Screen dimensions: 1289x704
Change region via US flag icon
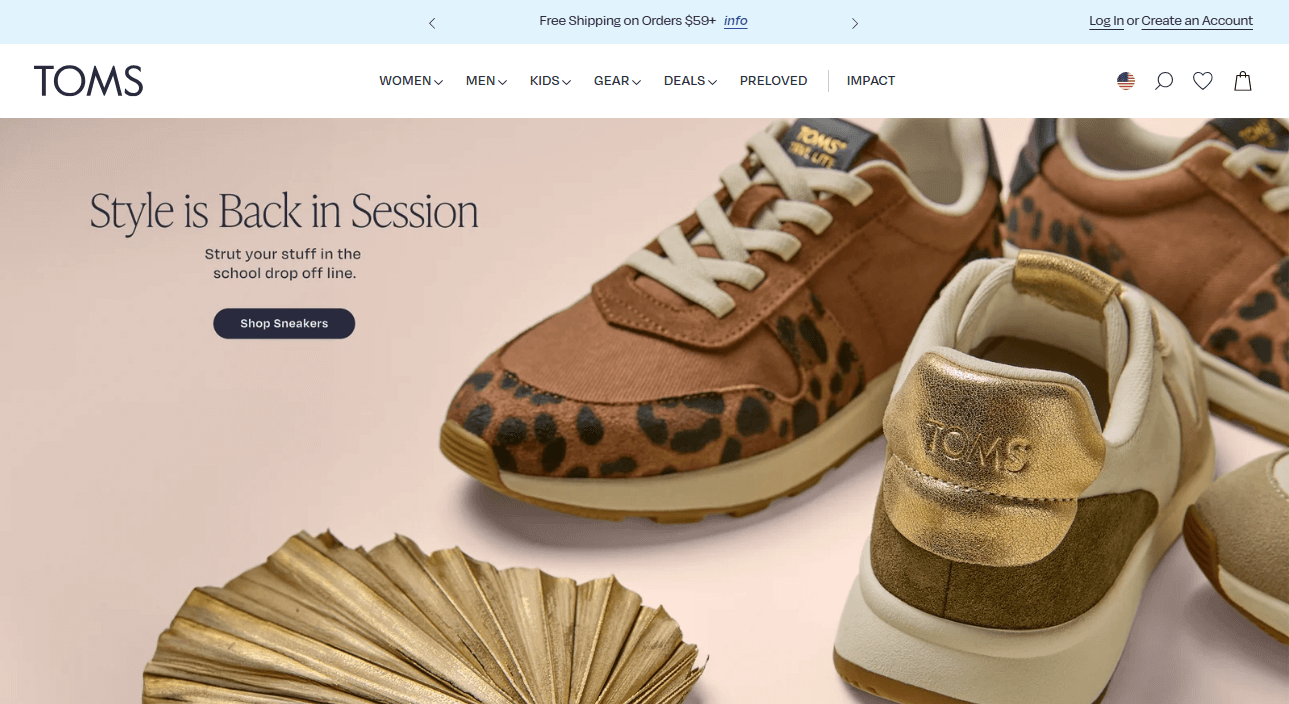(x=1126, y=81)
